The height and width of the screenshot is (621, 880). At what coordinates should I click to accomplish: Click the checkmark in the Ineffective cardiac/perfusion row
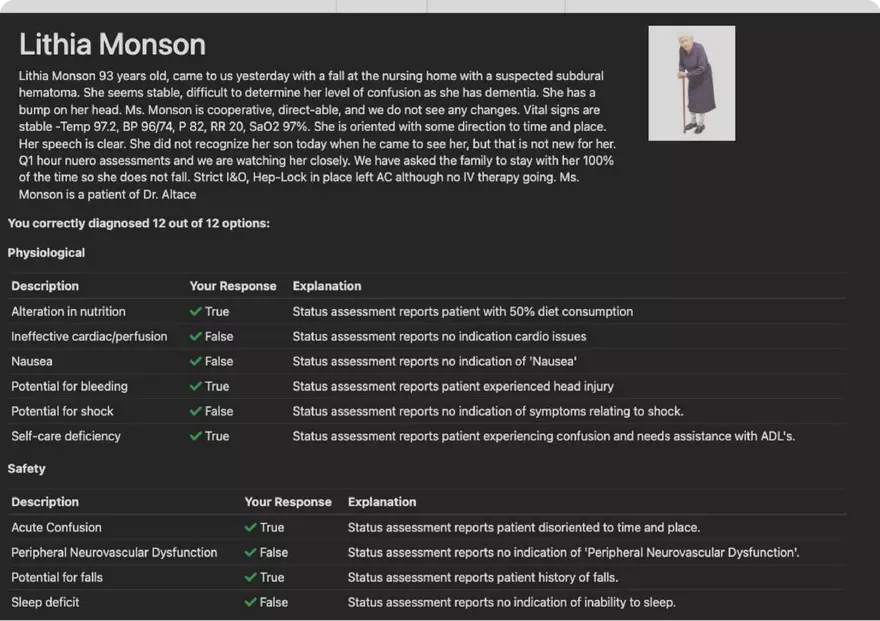pos(196,337)
